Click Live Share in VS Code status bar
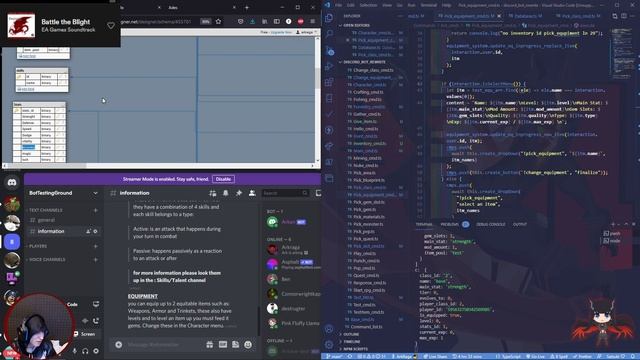Viewport: 640px width, 360px height. tap(435, 357)
